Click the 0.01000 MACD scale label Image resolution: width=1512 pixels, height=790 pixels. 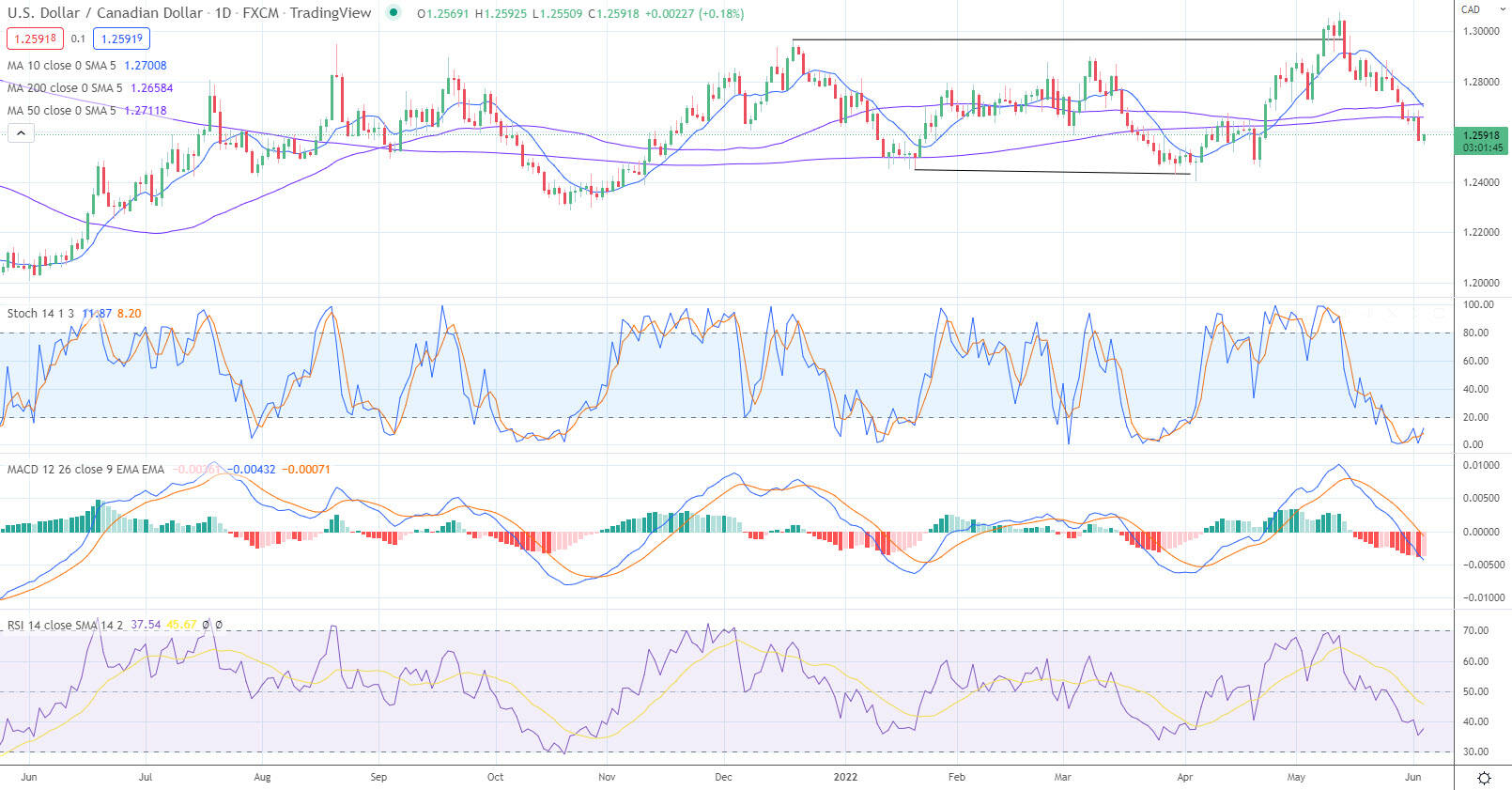[x=1482, y=465]
